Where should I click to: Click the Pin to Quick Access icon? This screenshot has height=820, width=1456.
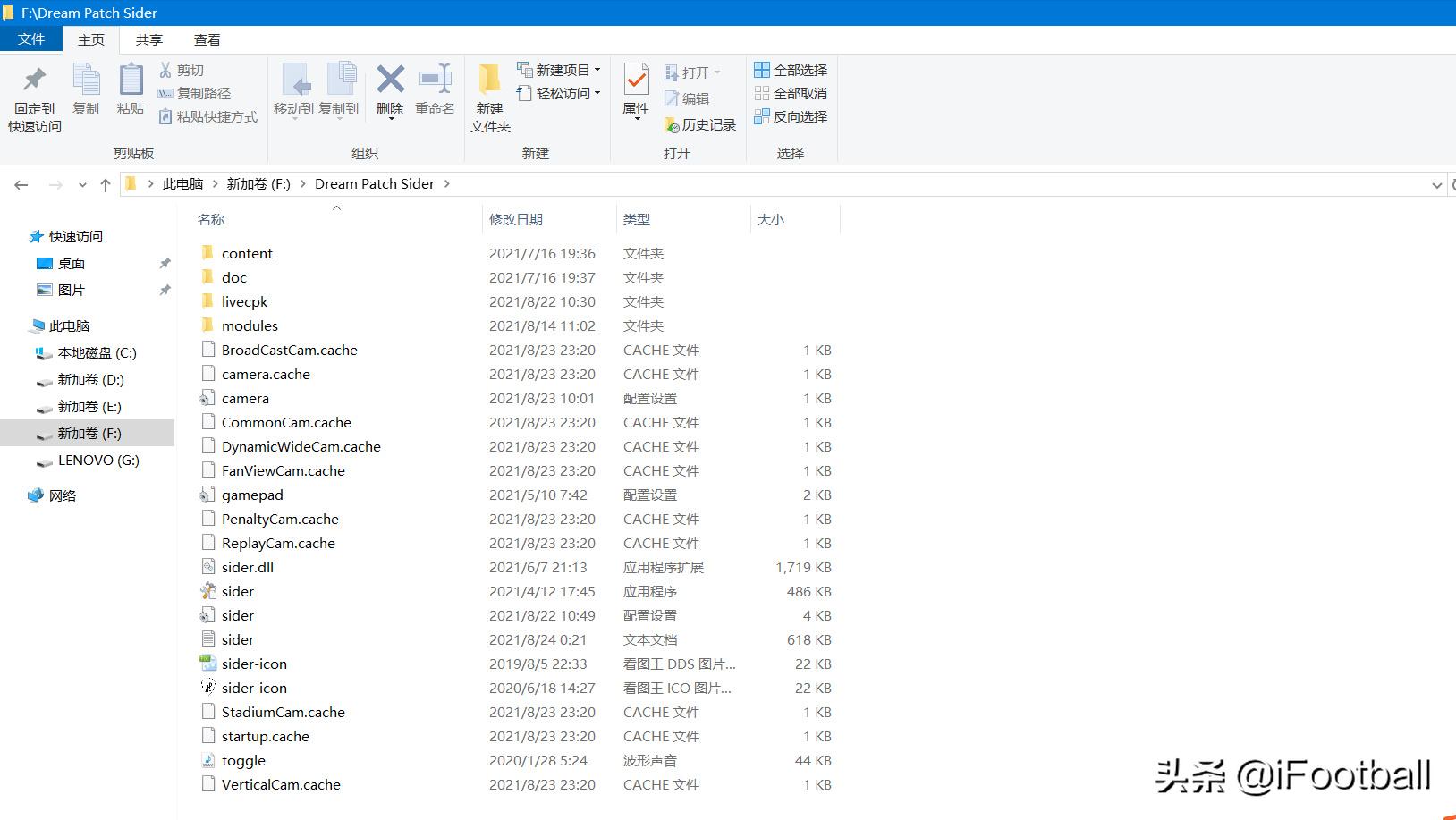(x=34, y=80)
